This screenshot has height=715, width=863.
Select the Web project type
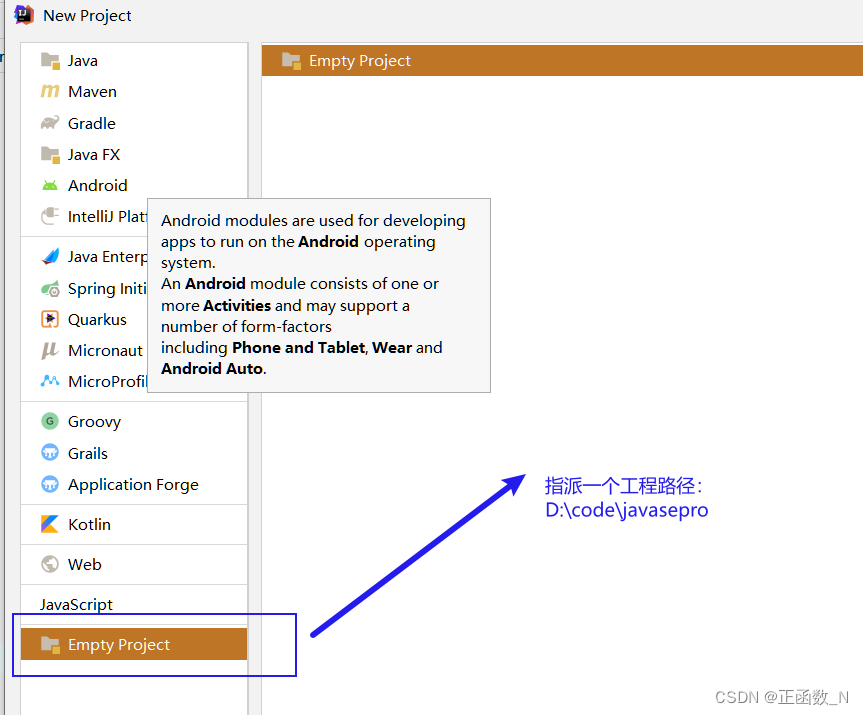point(134,564)
